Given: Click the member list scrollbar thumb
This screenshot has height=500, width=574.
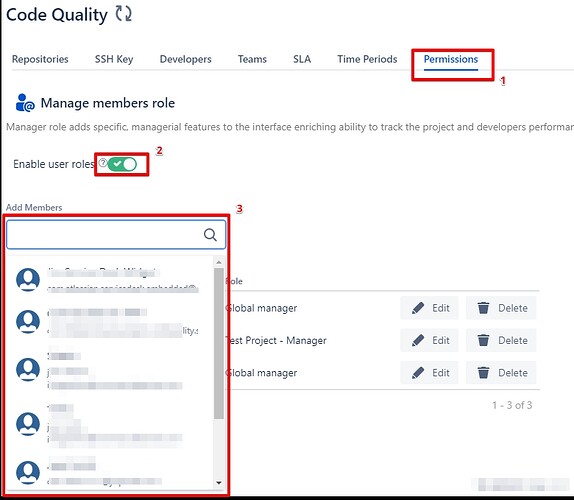Looking at the screenshot, I should coord(219,343).
